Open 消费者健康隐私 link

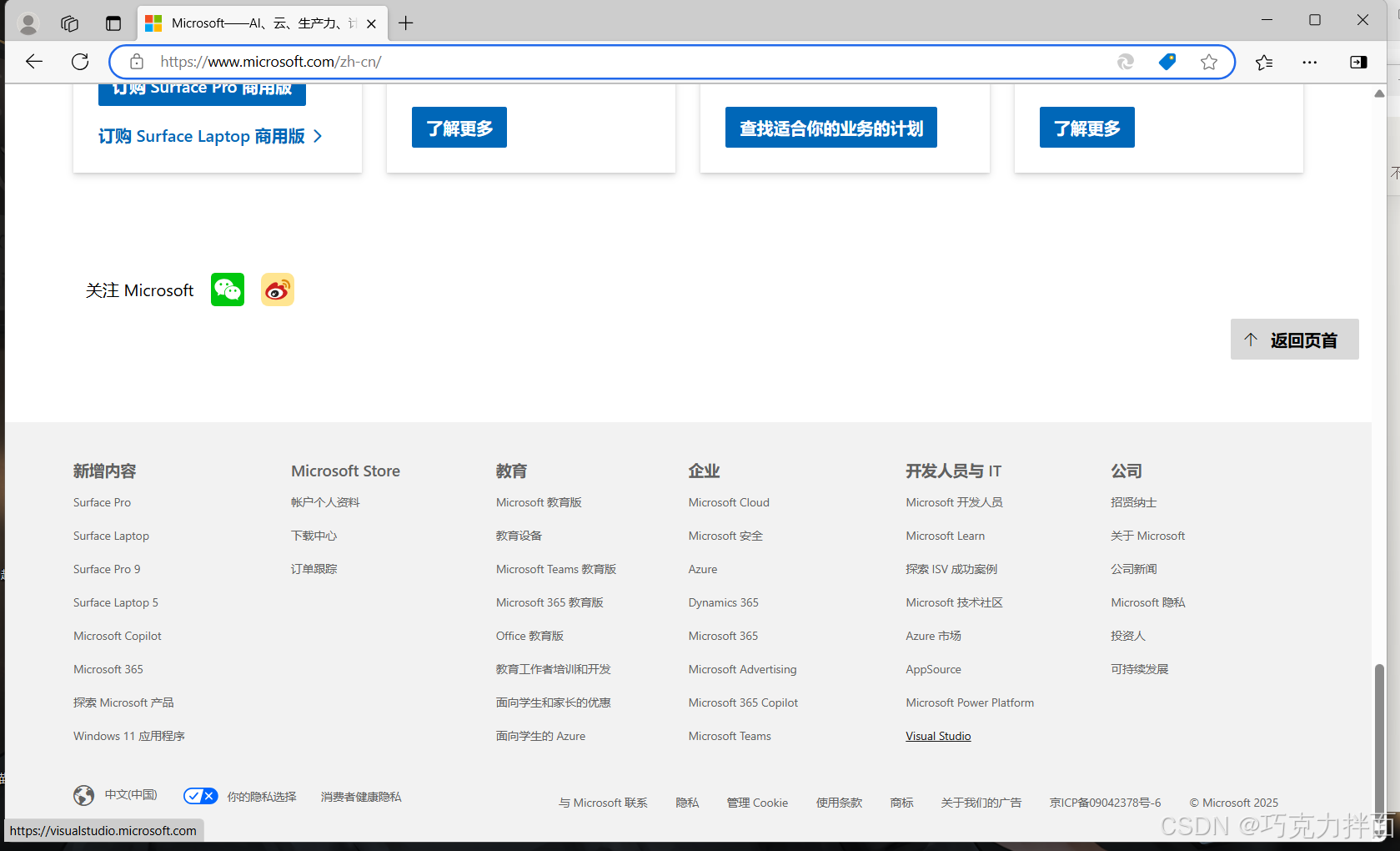[x=361, y=797]
